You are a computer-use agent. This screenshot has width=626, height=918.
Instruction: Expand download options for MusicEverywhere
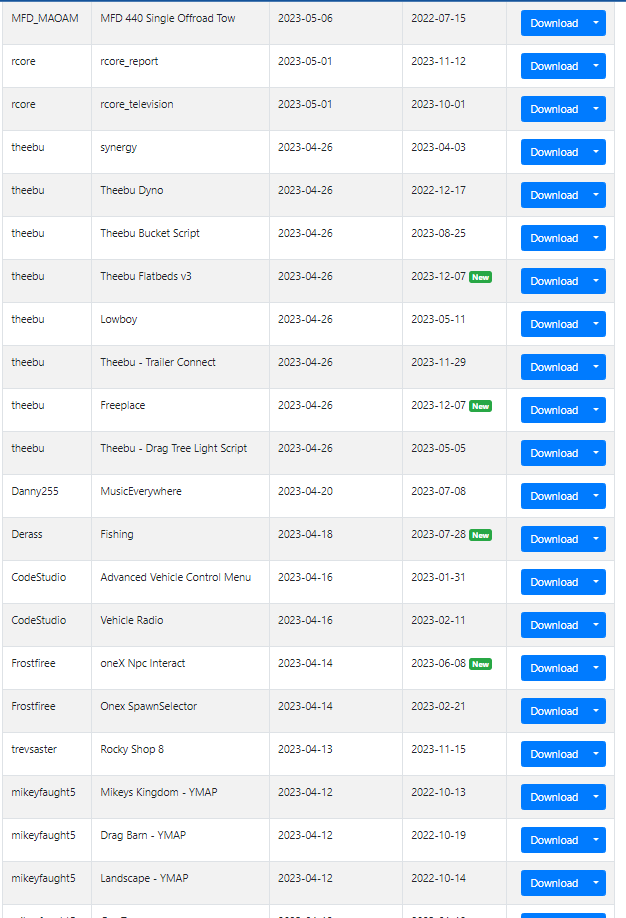click(x=596, y=496)
